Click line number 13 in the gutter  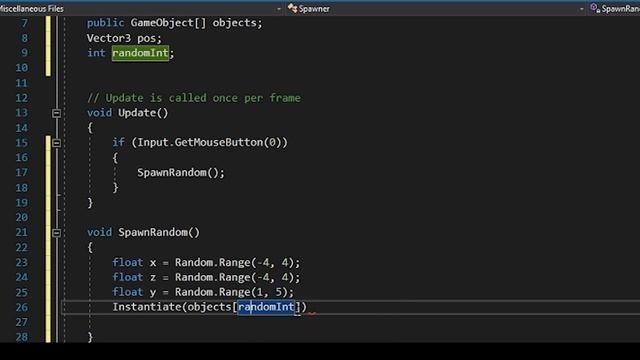click(x=22, y=113)
